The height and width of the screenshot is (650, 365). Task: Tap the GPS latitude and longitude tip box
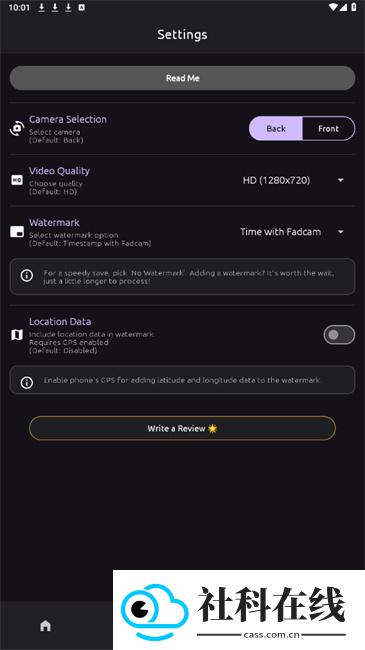182,380
